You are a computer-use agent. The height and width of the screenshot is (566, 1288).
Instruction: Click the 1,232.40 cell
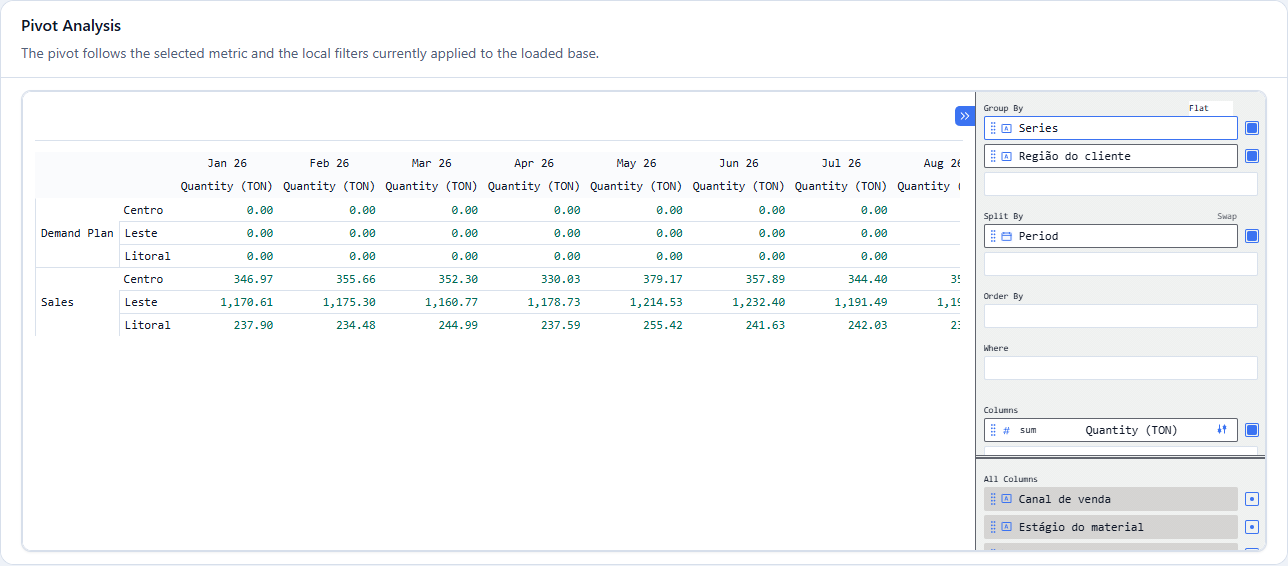[758, 302]
